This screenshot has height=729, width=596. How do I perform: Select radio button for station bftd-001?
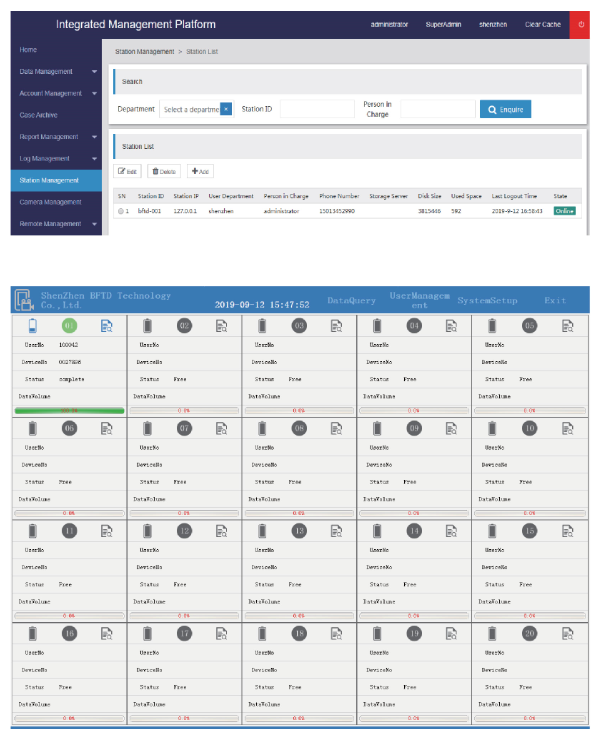[121, 211]
